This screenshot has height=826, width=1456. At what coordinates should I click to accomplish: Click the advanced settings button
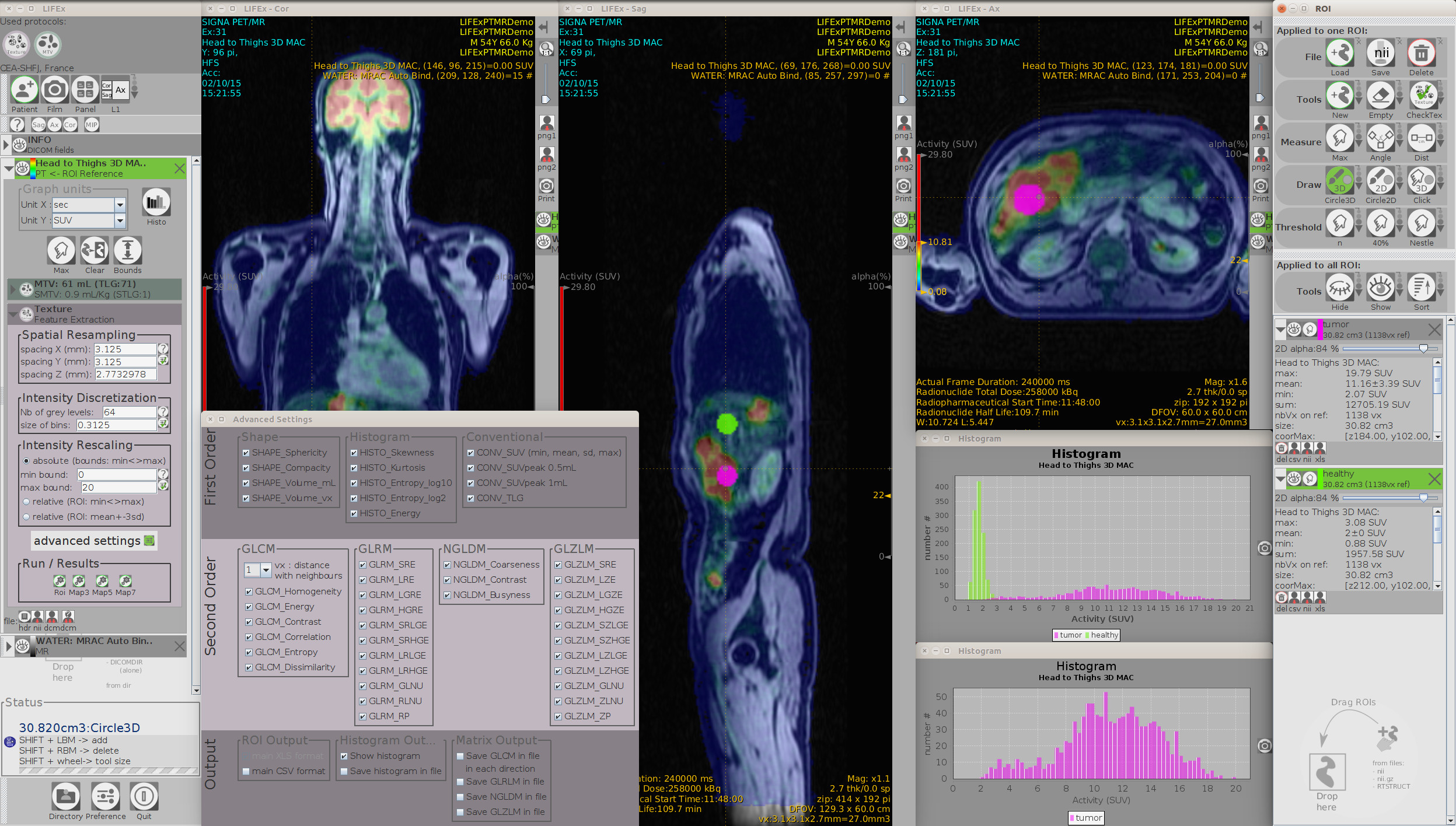(93, 541)
